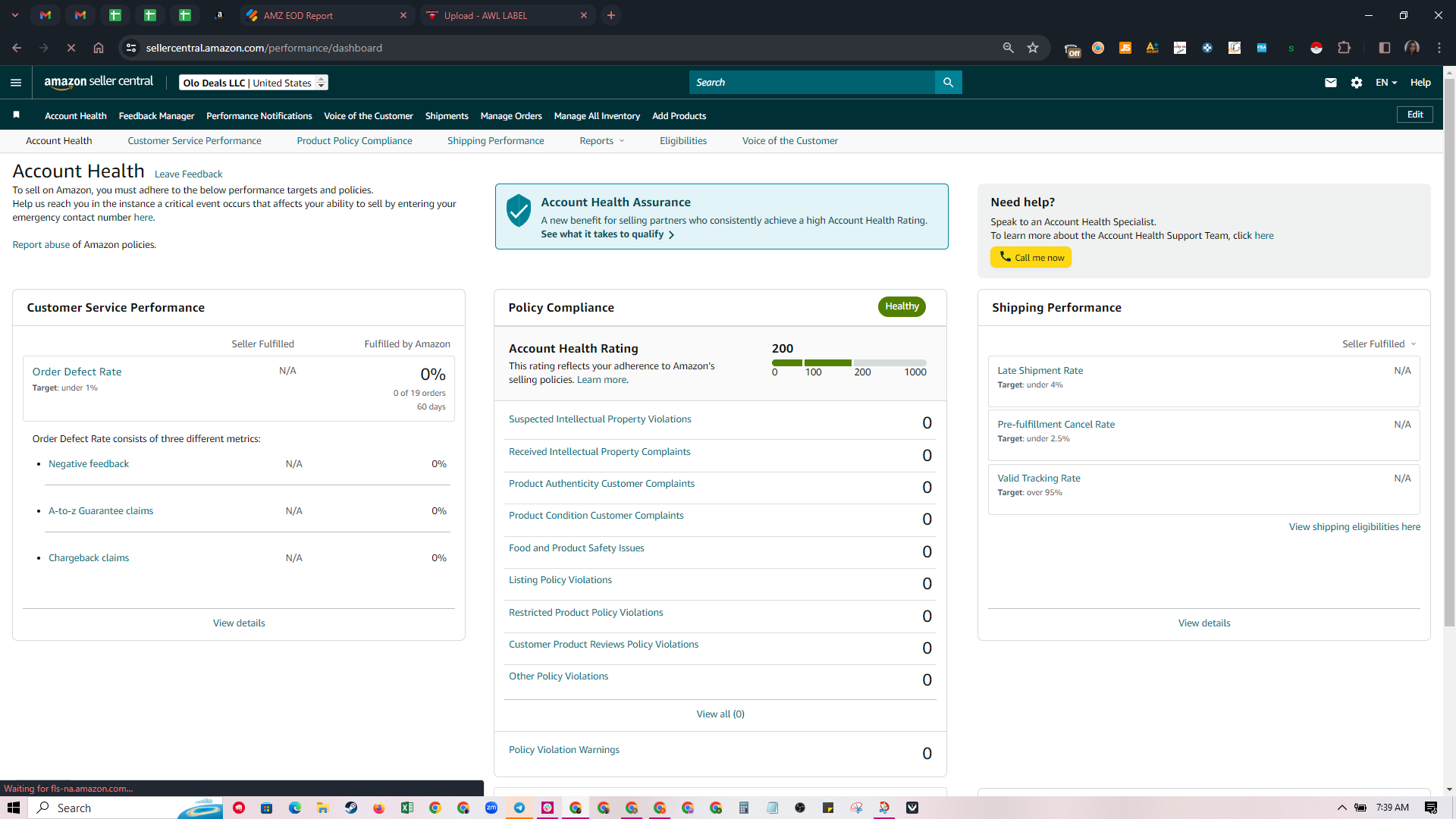Click Add Products in the favorites bar
The width and height of the screenshot is (1456, 819).
(679, 116)
